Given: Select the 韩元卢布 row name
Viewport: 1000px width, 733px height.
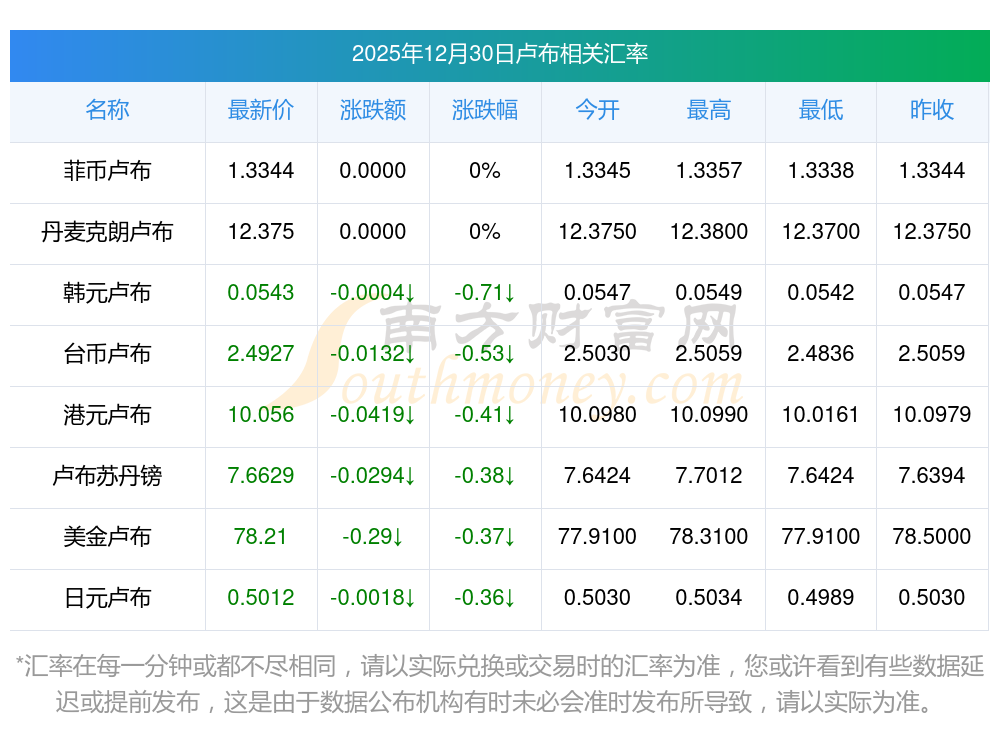Looking at the screenshot, I should pyautogui.click(x=107, y=293).
